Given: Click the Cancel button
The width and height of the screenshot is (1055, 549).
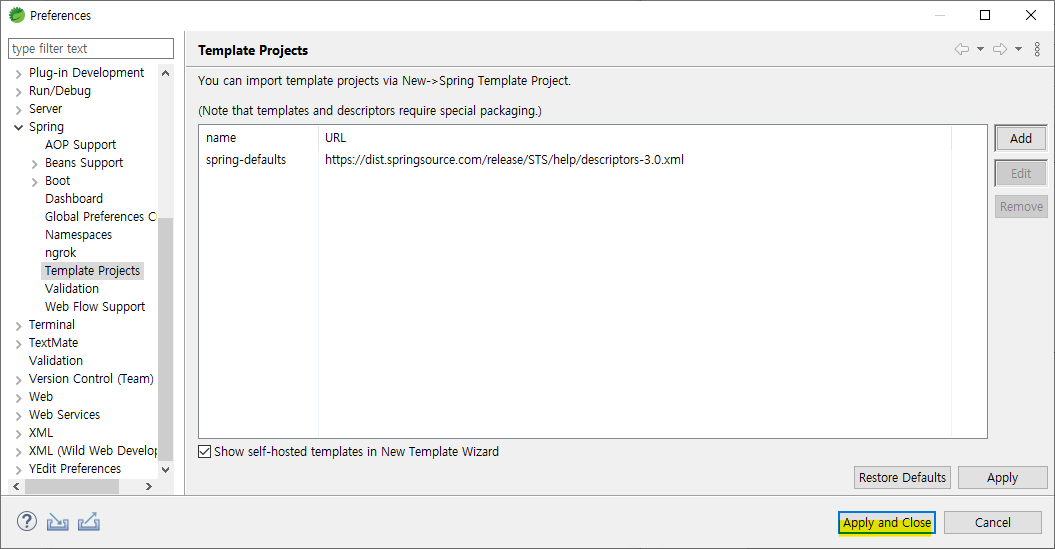Looking at the screenshot, I should [992, 523].
